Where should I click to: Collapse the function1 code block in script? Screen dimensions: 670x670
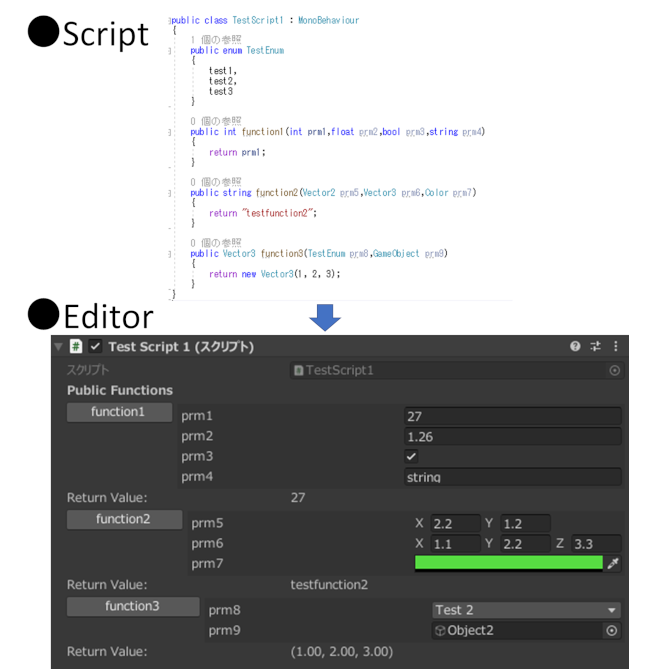point(170,132)
